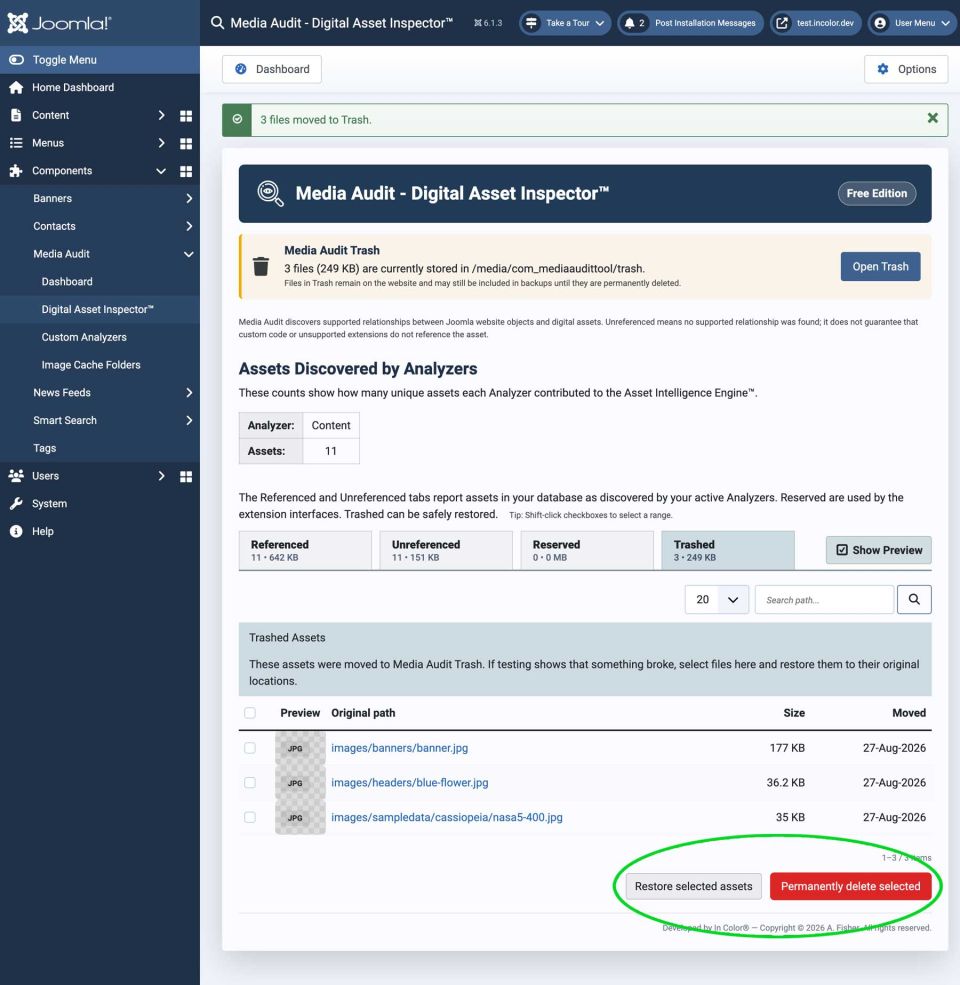The image size is (960, 985).
Task: Click the green success check icon
Action: click(237, 119)
